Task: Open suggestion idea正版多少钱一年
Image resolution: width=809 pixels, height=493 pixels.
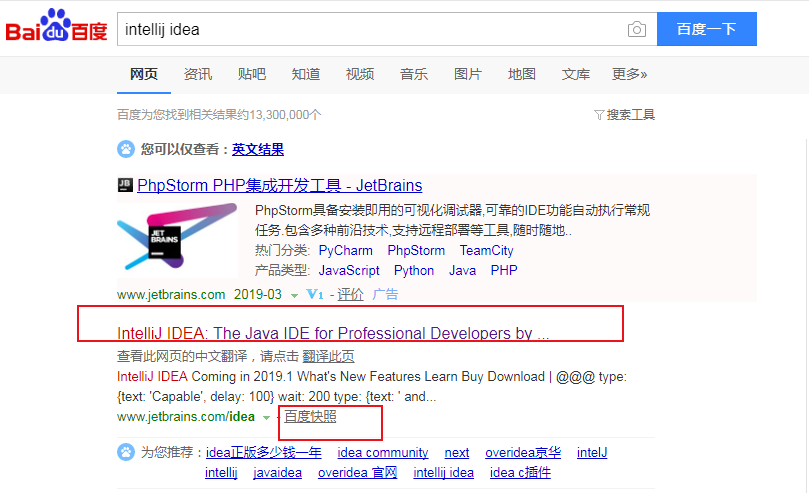Action: 264,453
